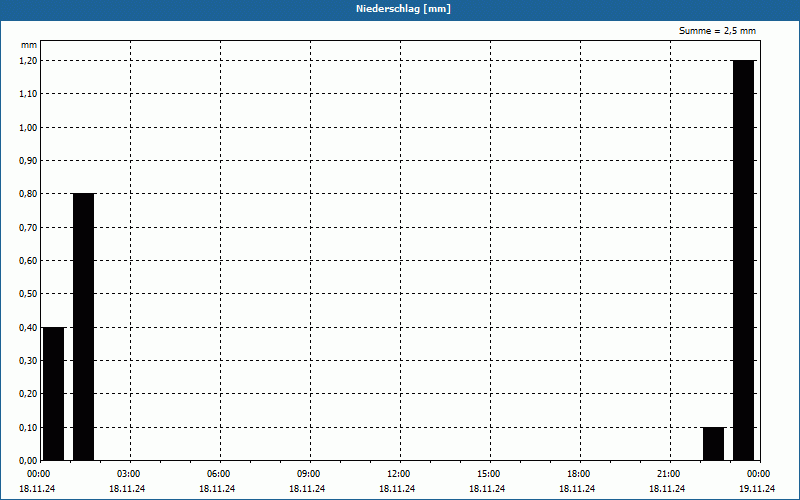This screenshot has width=800, height=500.
Task: Click the 0,00 y-axis label
Action: coord(28,461)
